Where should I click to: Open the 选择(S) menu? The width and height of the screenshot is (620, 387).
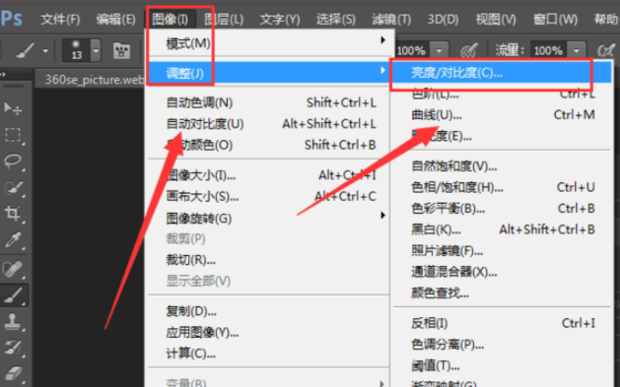tap(336, 19)
